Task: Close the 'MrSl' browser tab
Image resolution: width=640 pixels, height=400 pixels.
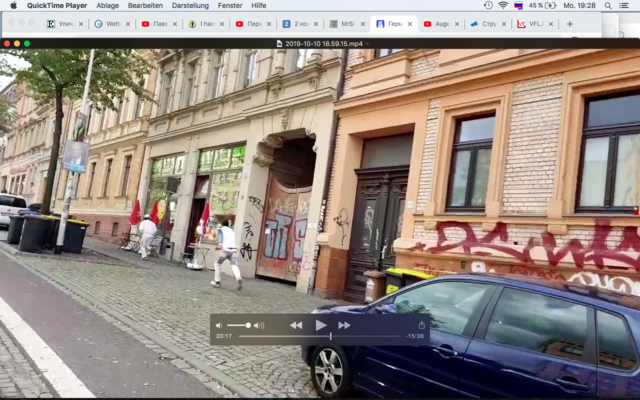Action: pos(362,24)
